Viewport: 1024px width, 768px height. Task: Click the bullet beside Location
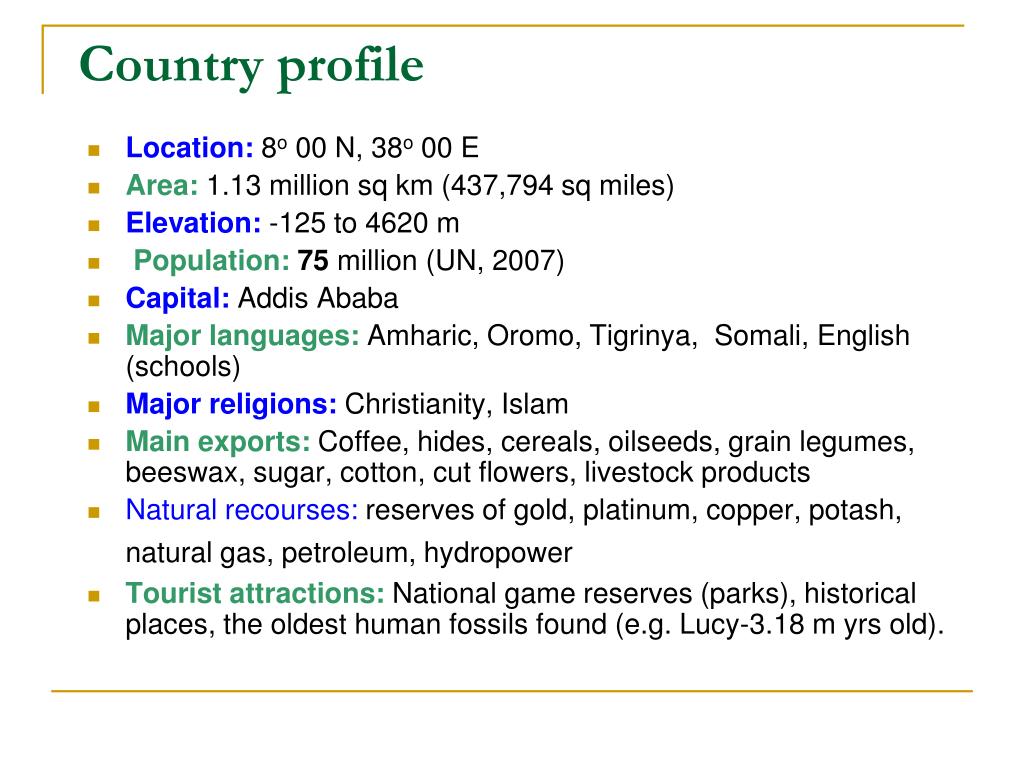[x=94, y=151]
